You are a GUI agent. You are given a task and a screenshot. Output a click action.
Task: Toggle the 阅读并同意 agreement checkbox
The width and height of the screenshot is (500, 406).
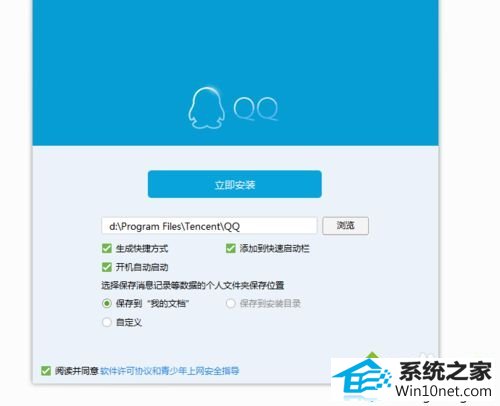46,371
